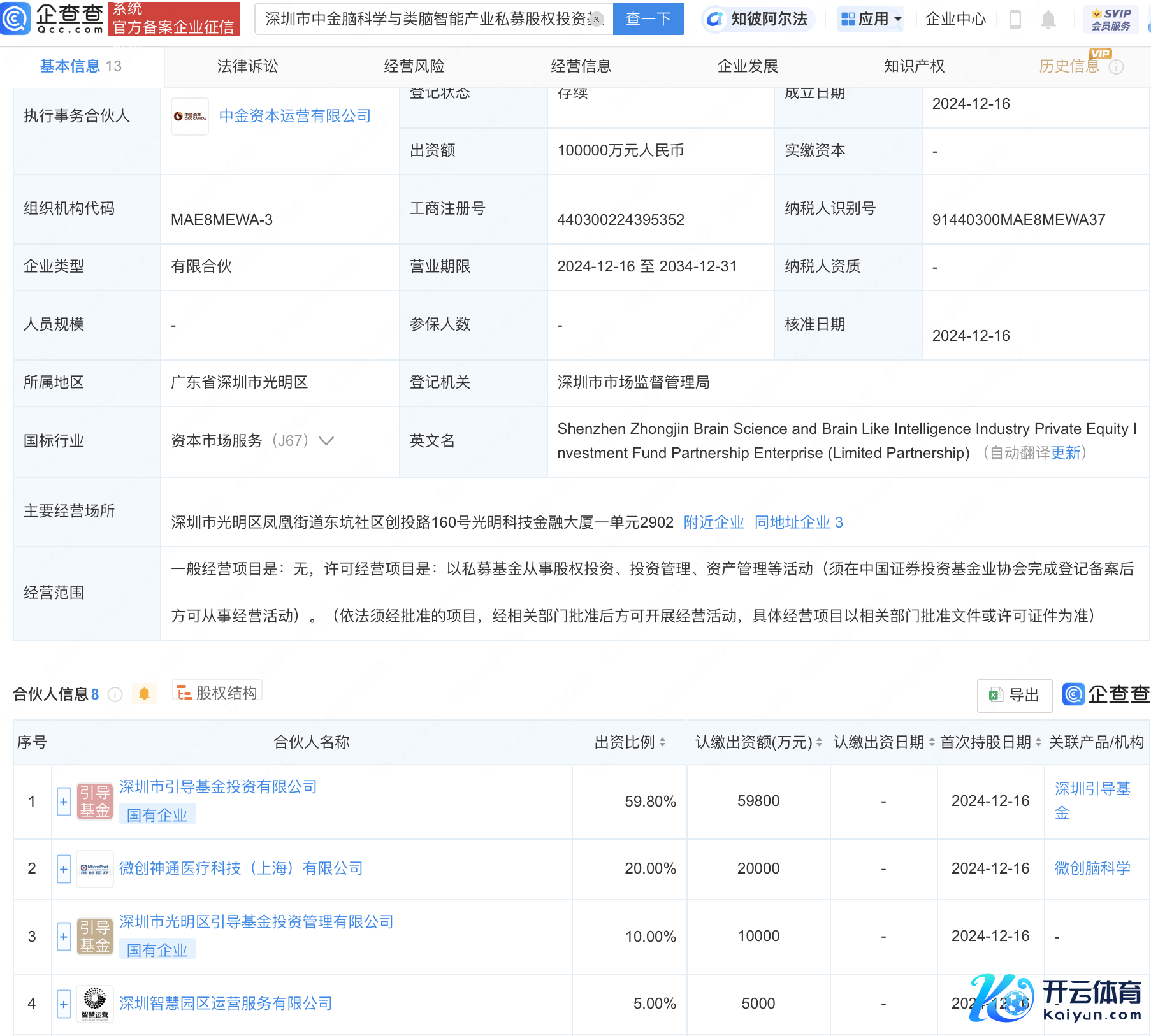Switch to the 知识产权 tab
Image resolution: width=1151 pixels, height=1036 pixels.
tap(914, 66)
